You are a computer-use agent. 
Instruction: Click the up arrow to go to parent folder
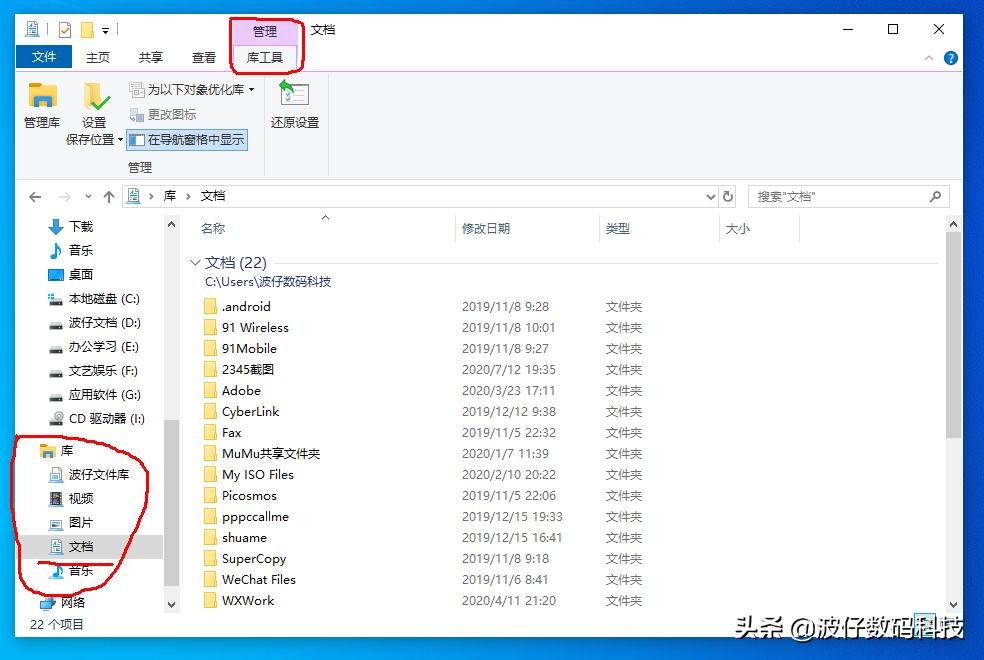click(x=108, y=196)
